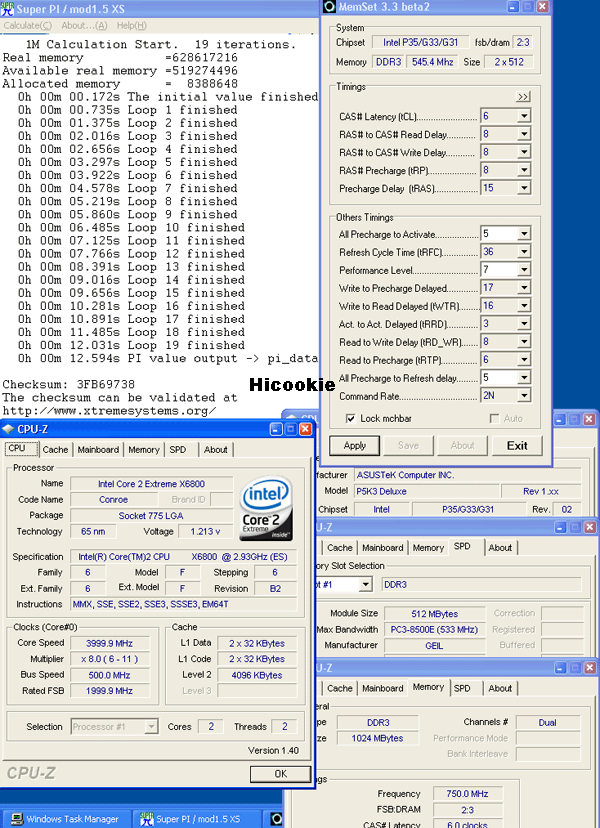Click the MemSet memory speed 545.4 Mhz
The width and height of the screenshot is (600, 828).
[x=433, y=62]
